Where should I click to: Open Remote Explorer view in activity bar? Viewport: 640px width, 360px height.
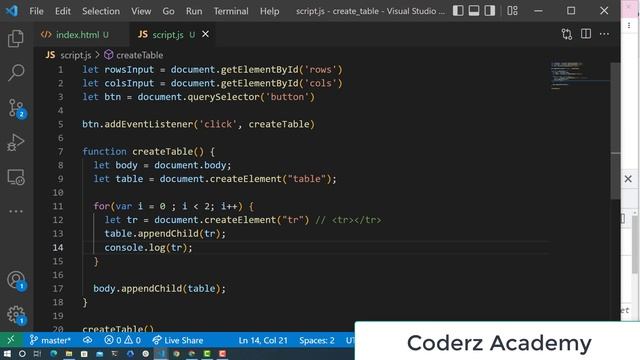(x=16, y=177)
